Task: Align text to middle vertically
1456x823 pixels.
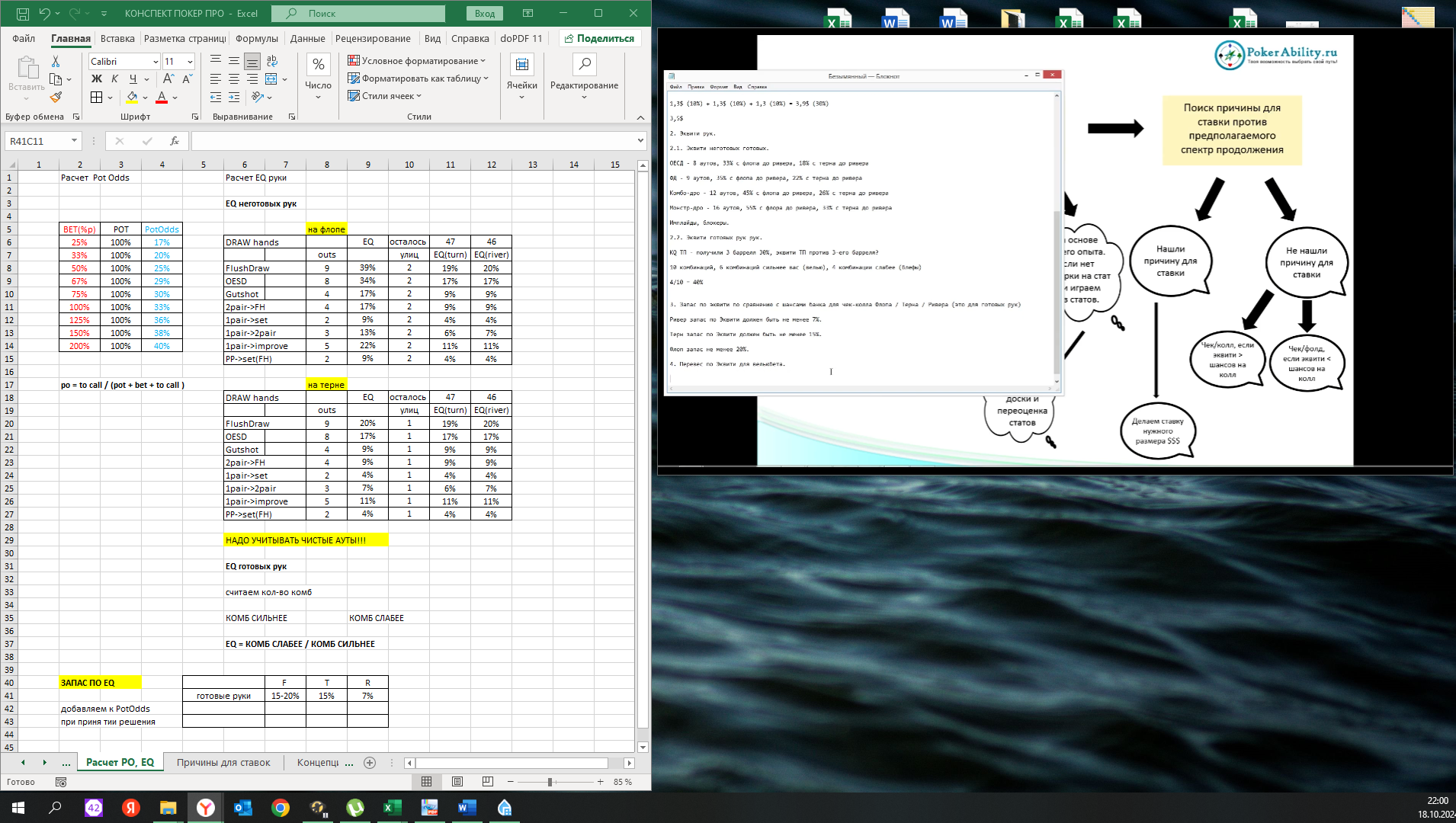Action: (234, 60)
